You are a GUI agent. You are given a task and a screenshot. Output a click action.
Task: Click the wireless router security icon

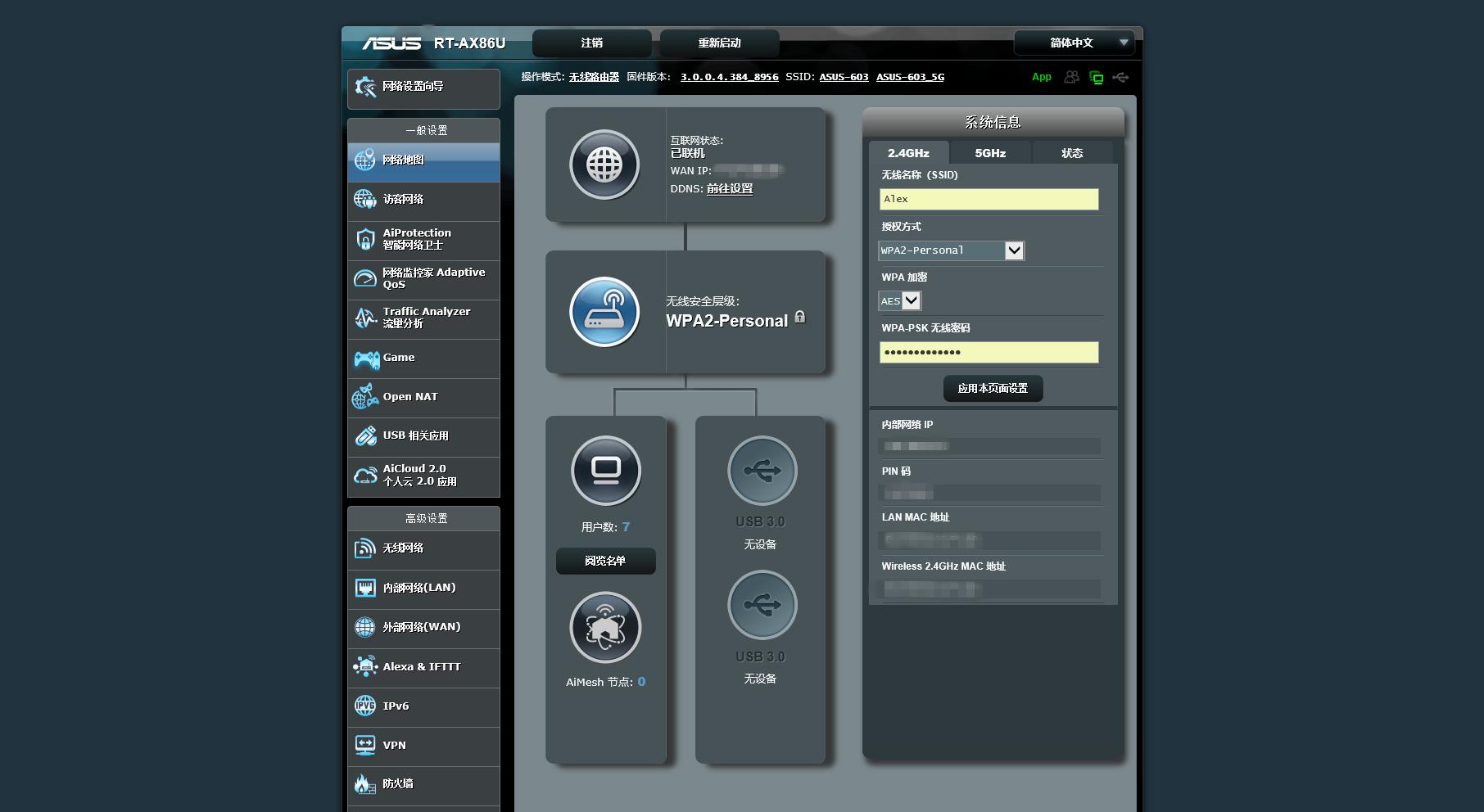click(x=604, y=312)
